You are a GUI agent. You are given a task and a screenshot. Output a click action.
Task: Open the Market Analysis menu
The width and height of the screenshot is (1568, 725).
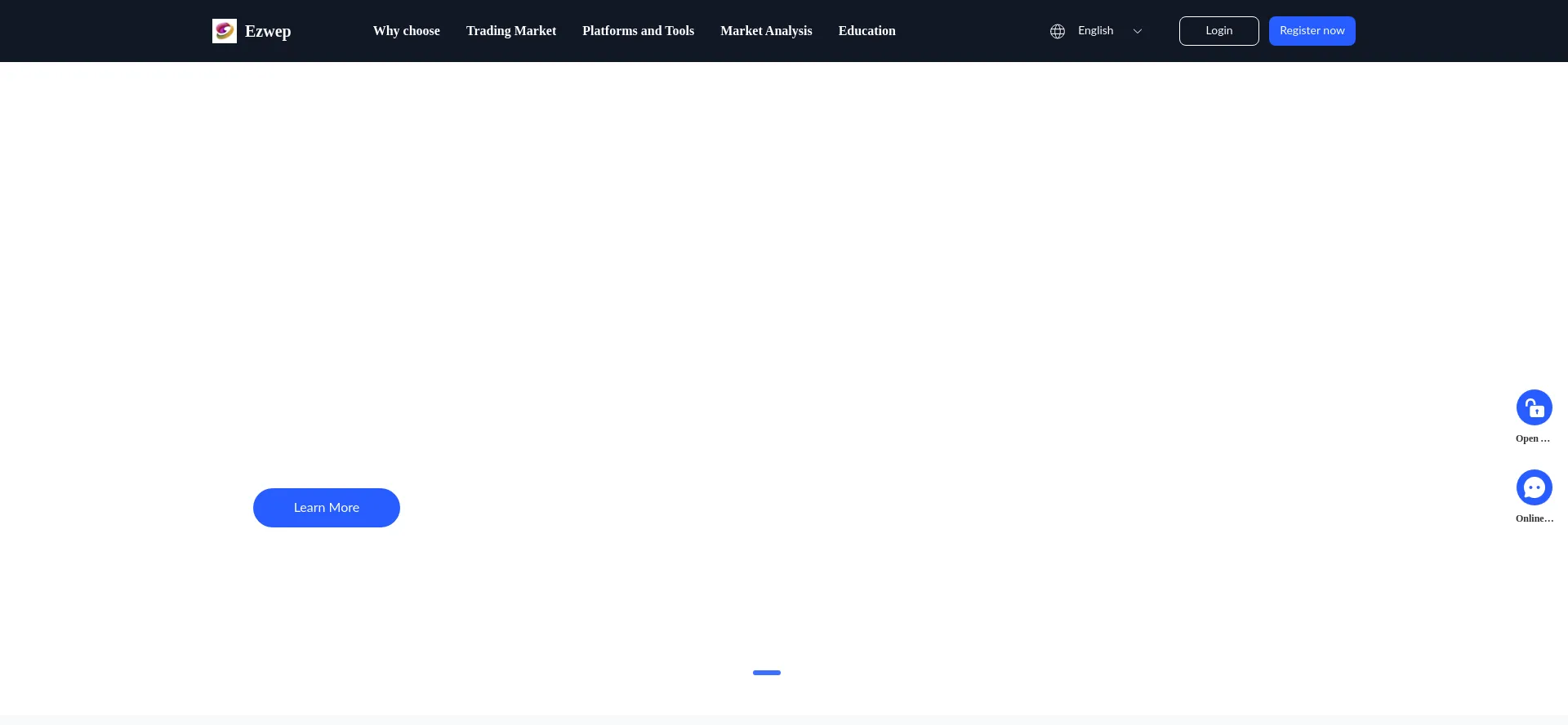(x=766, y=31)
